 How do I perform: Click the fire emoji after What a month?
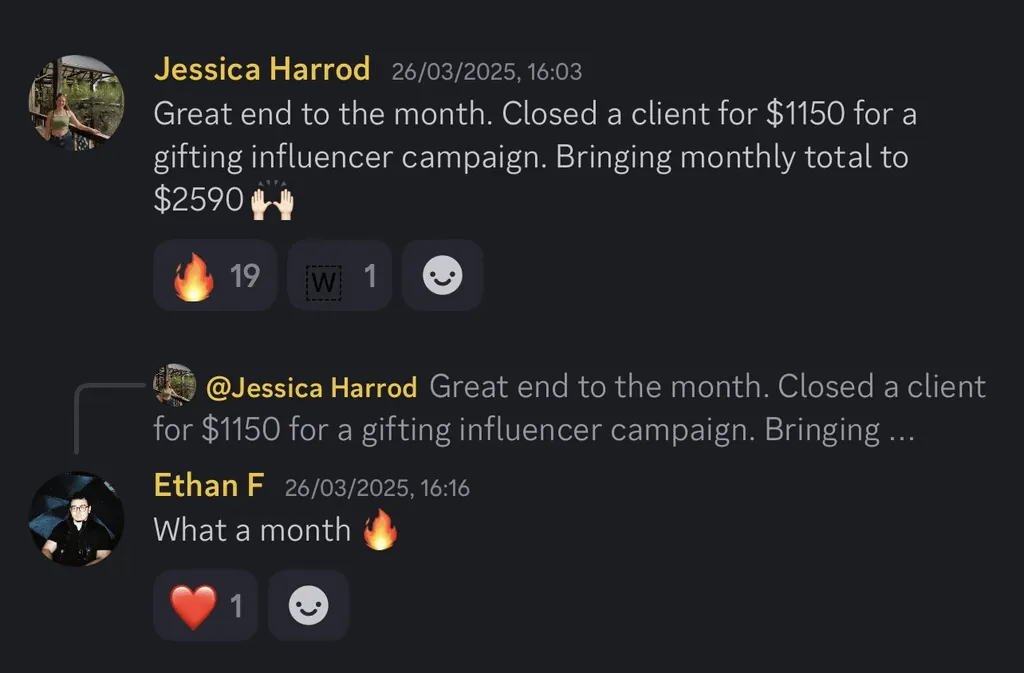point(380,530)
